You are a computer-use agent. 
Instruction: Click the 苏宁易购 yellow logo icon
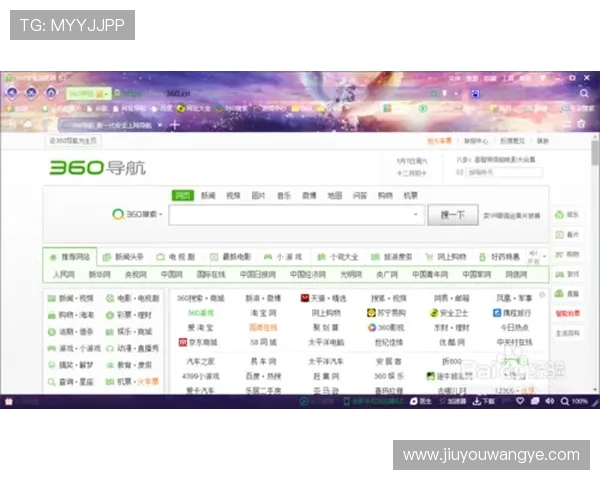pyautogui.click(x=371, y=313)
